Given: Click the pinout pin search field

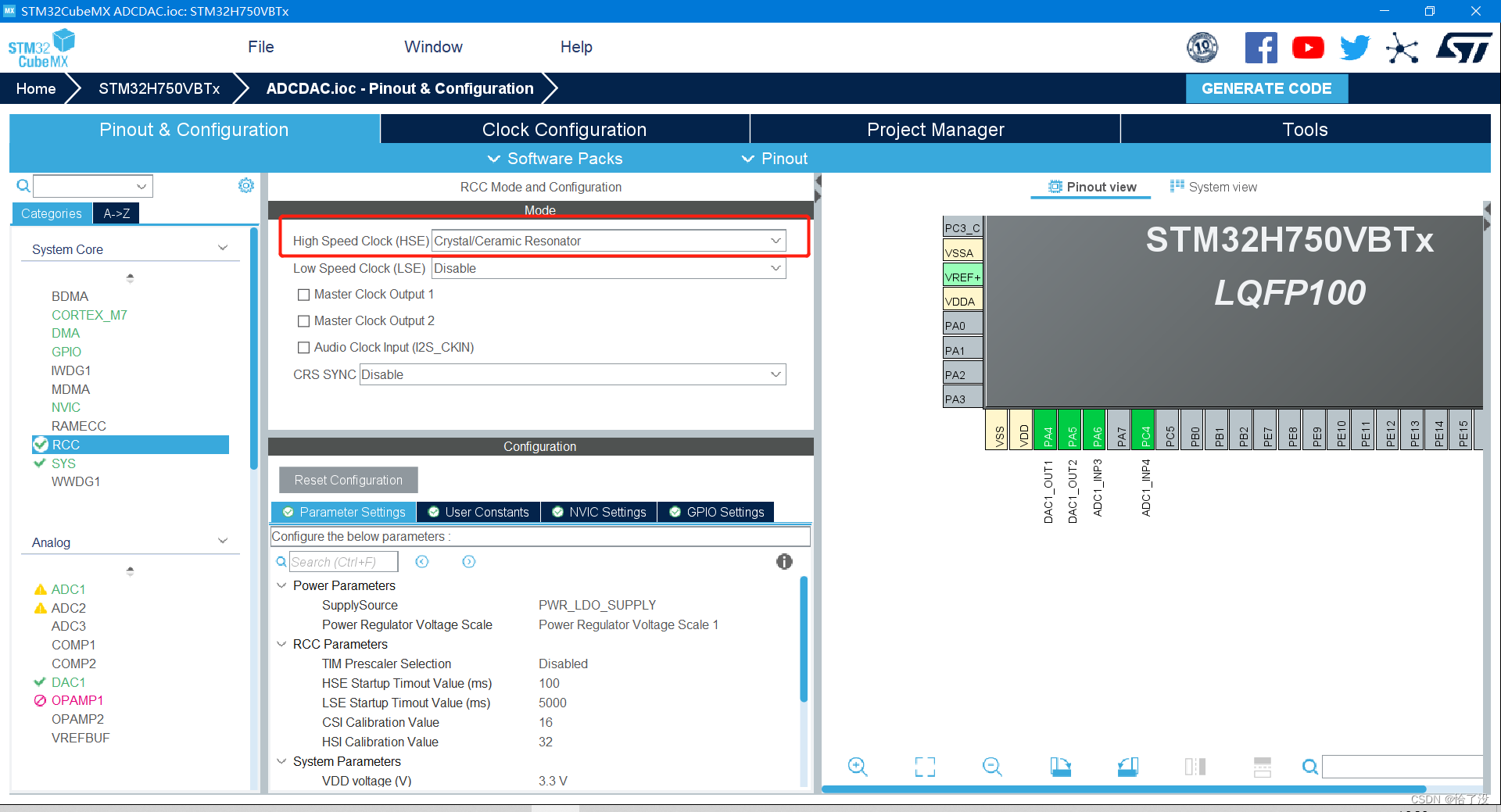Looking at the screenshot, I should 1402,767.
